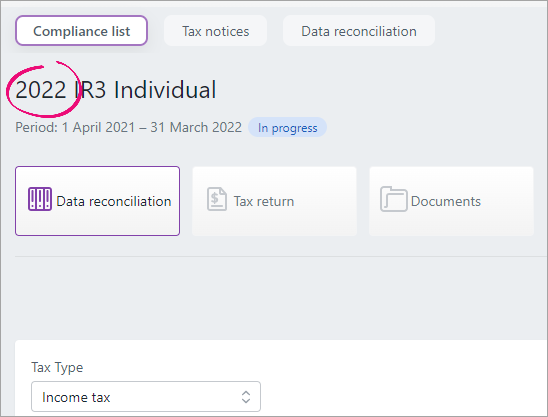The image size is (548, 417).
Task: Click the IR3 Individual heading text
Action: pyautogui.click(x=145, y=90)
